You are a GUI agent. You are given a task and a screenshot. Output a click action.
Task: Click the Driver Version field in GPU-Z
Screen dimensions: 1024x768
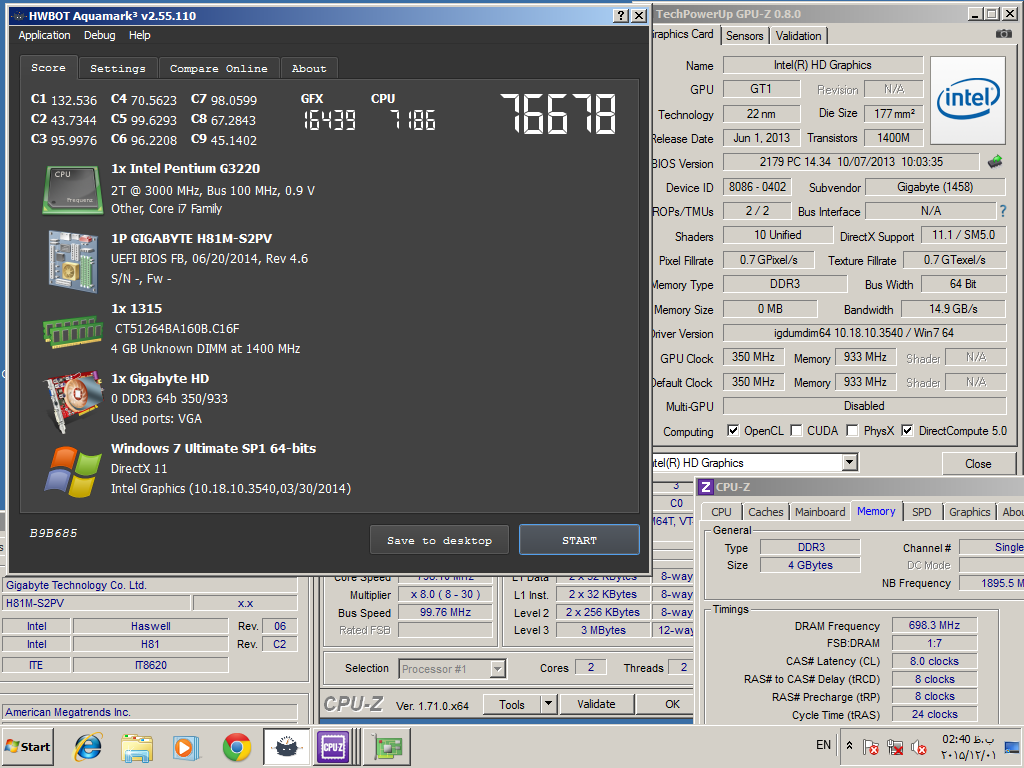863,332
